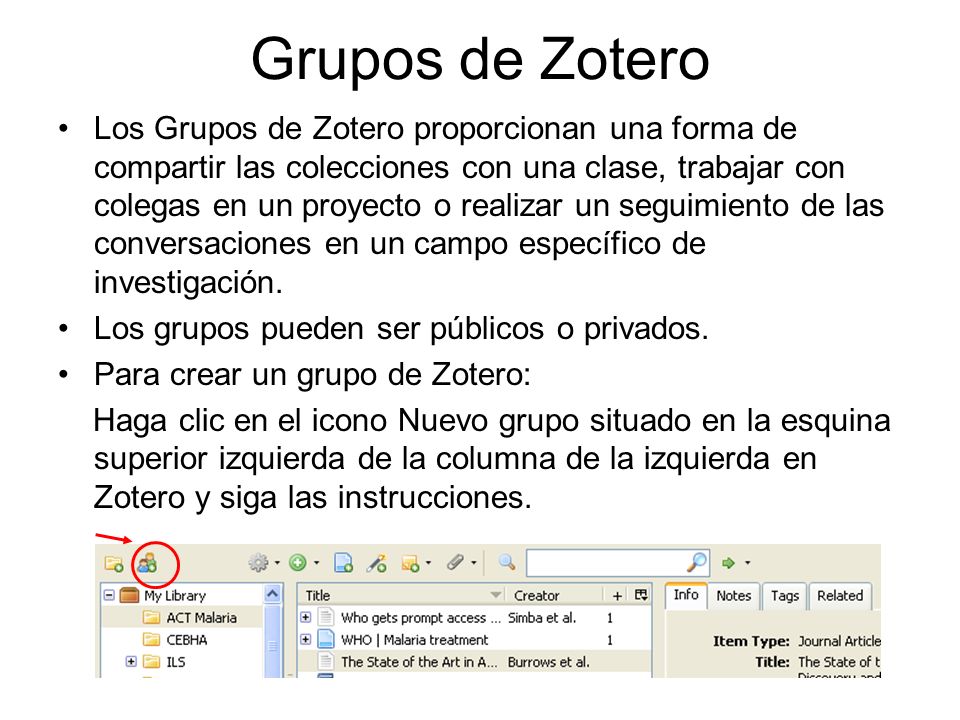960x720 pixels.
Task: Expand the ILS collection
Action: [130, 661]
